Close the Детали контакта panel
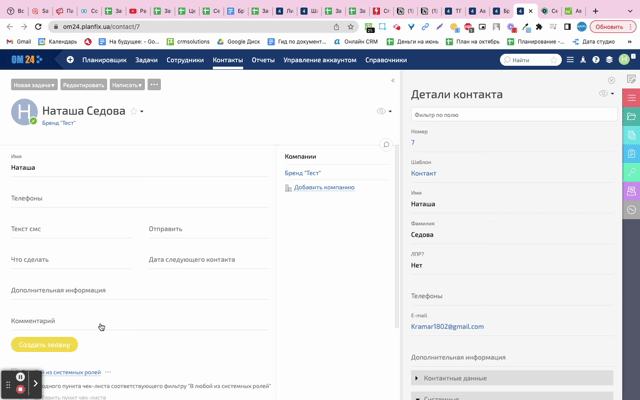This screenshot has height=400, width=640. 612,80
